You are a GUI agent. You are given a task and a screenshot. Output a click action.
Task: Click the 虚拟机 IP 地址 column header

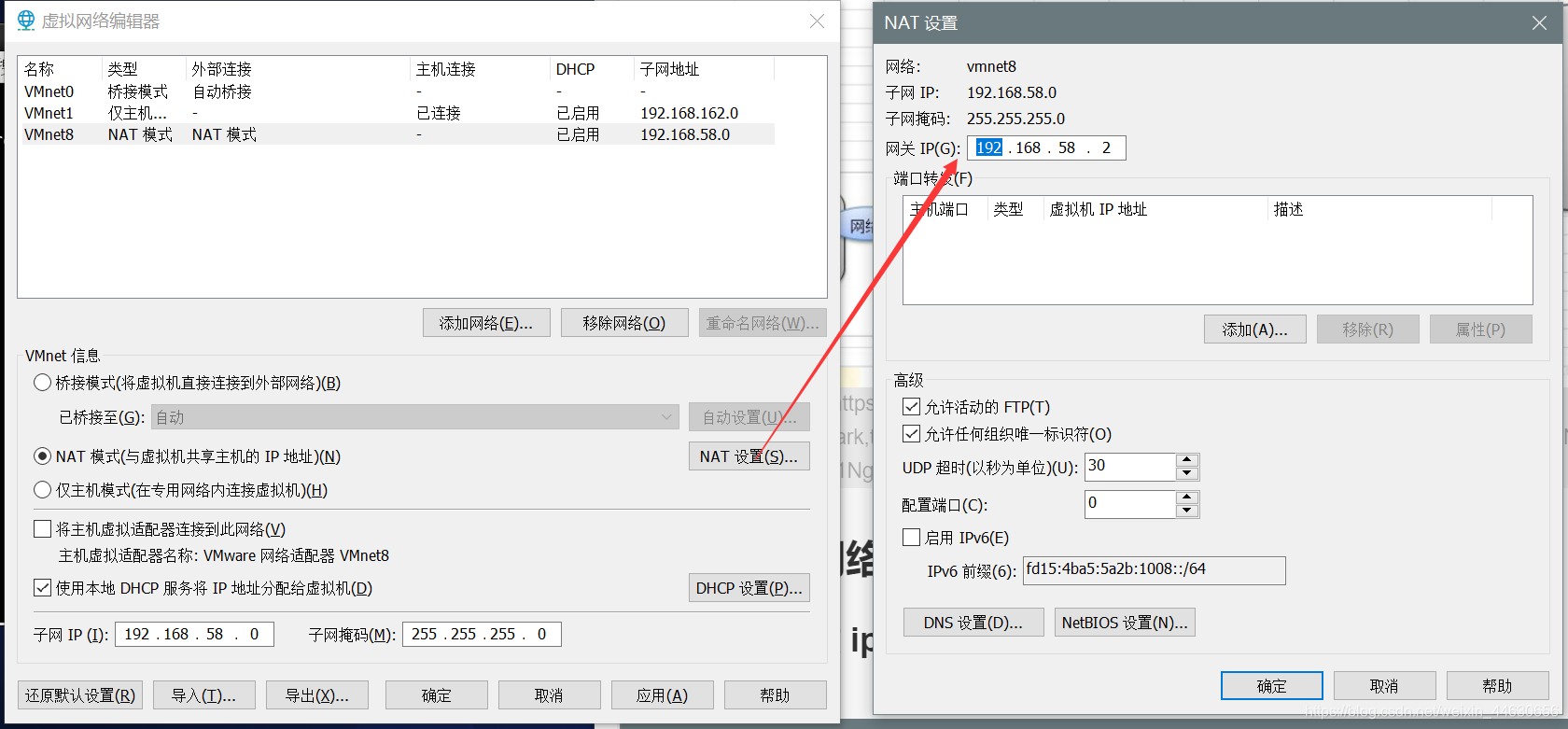[x=1155, y=209]
